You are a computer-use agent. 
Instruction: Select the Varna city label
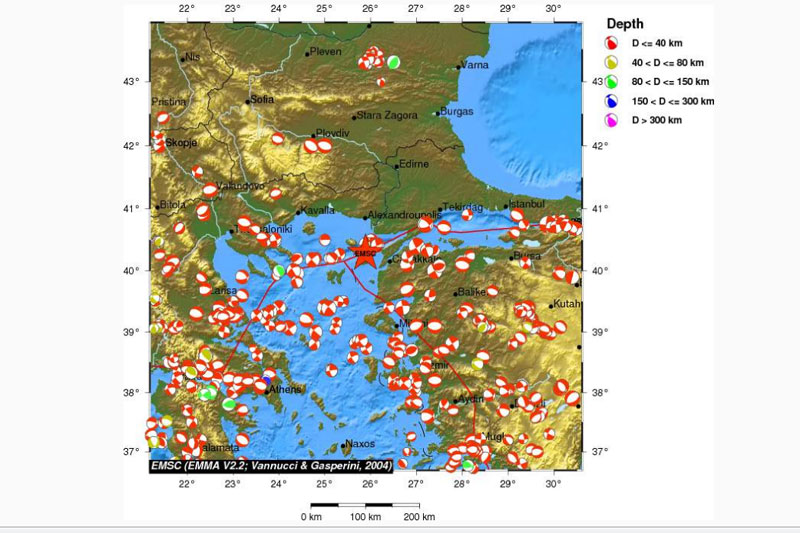click(x=476, y=66)
